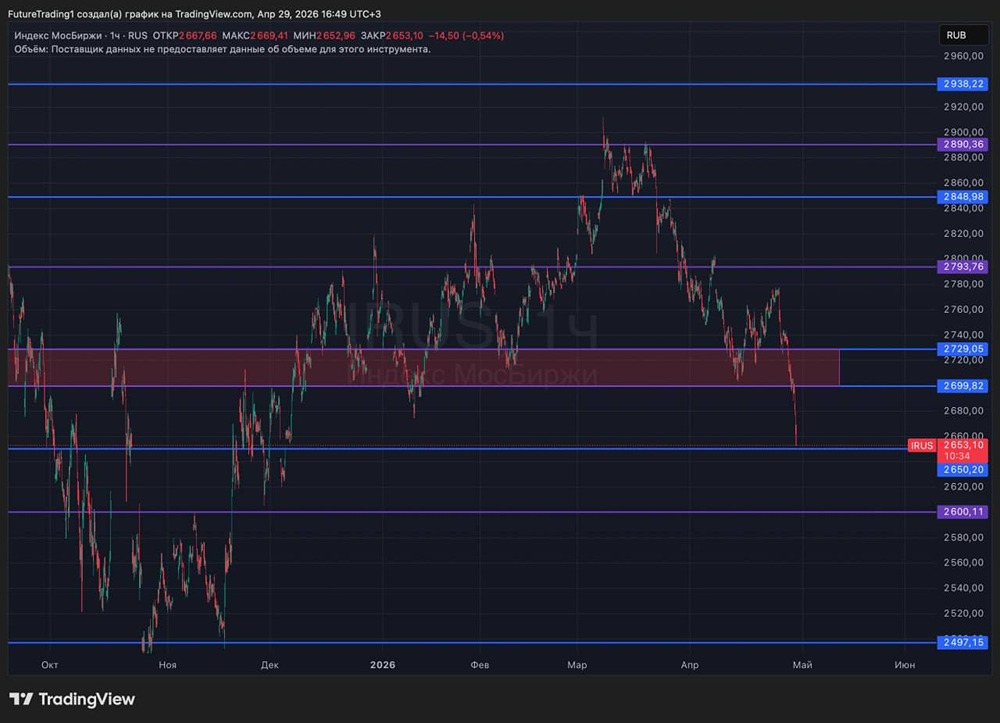Select the 2729,05 price level label
Viewport: 1000px width, 723px height.
coord(962,349)
